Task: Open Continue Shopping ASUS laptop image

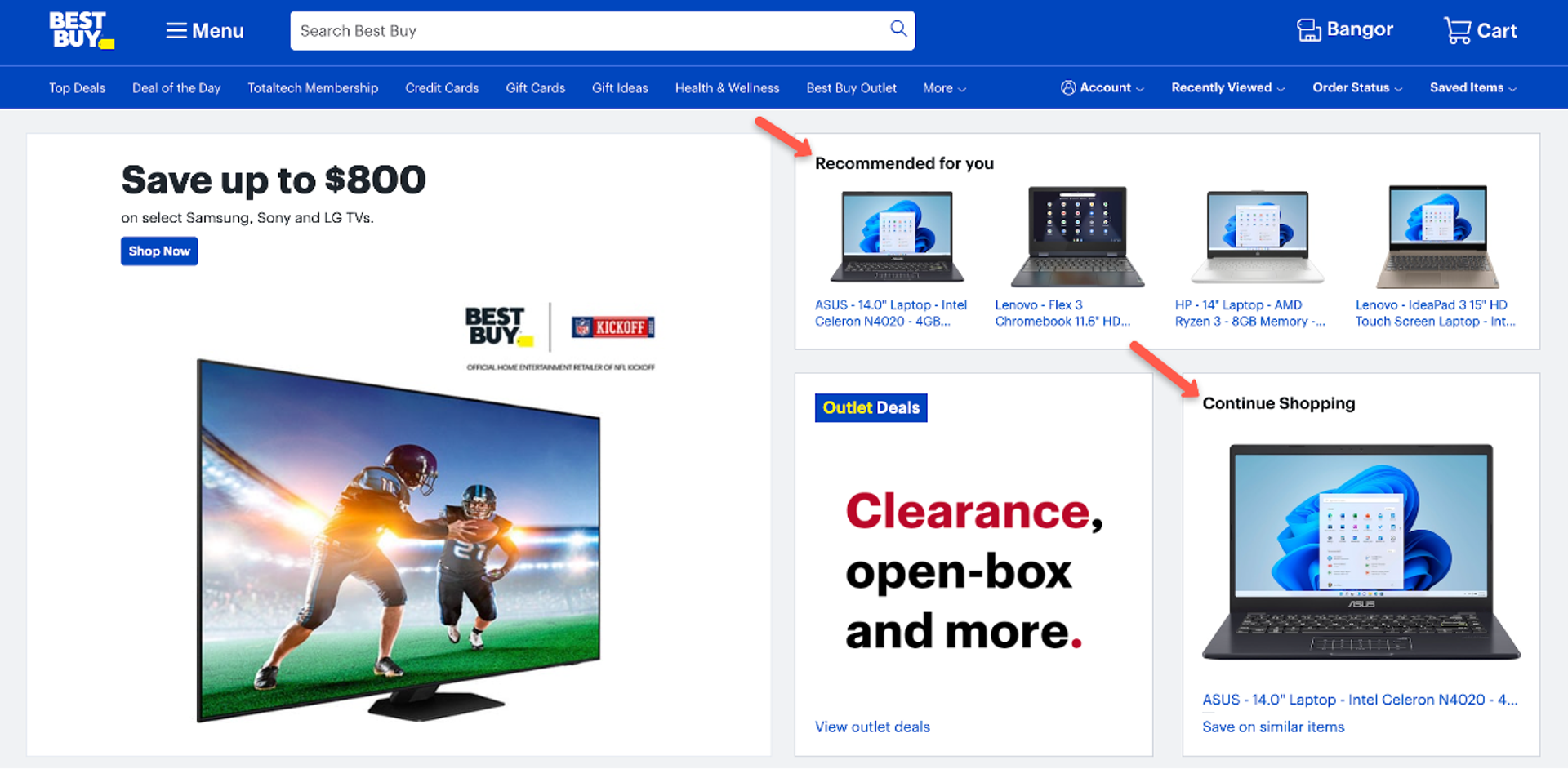Action: click(x=1361, y=552)
